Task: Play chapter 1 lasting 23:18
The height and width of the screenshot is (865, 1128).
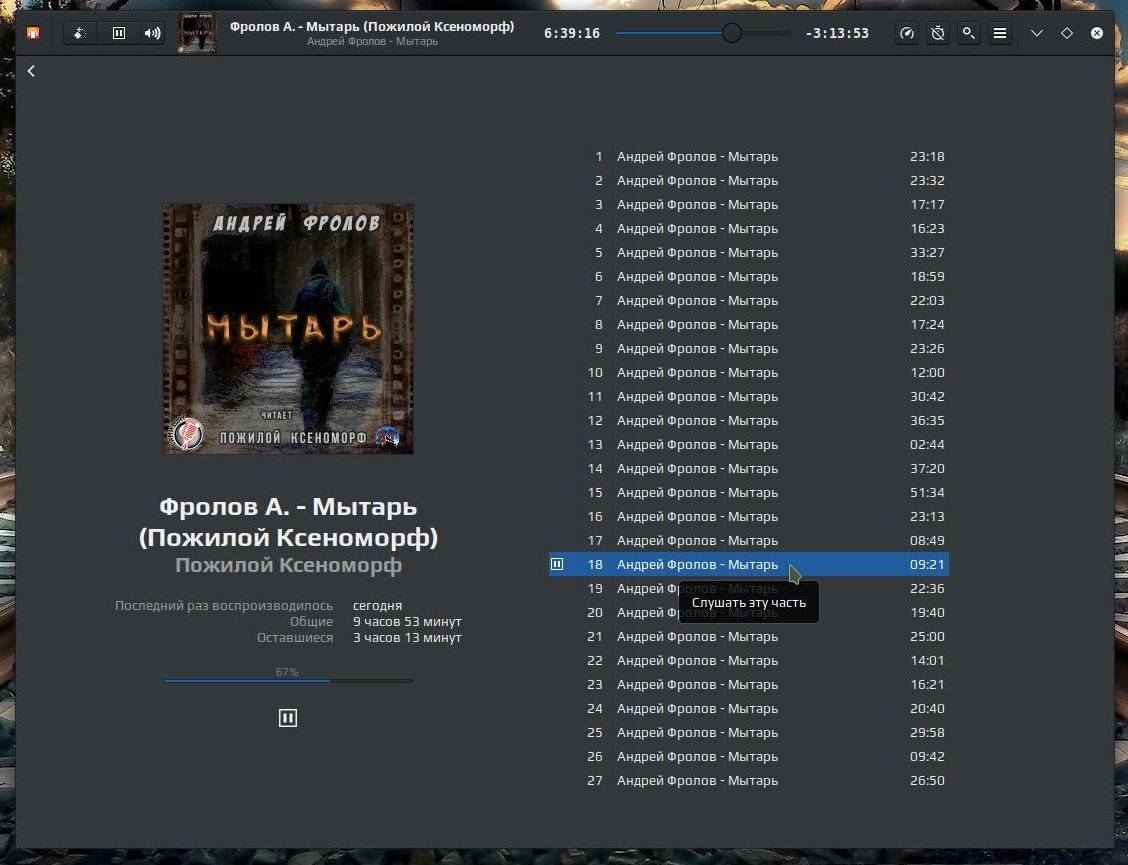Action: pyautogui.click(x=748, y=156)
